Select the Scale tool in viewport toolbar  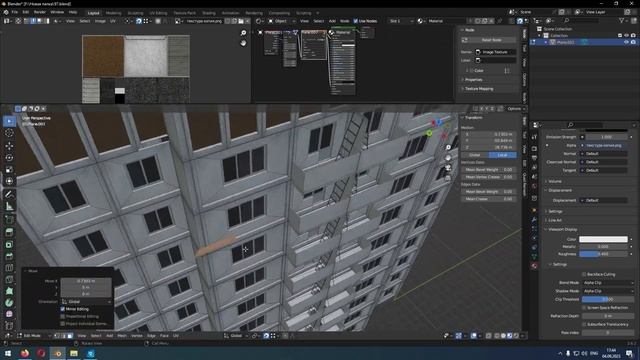9,169
